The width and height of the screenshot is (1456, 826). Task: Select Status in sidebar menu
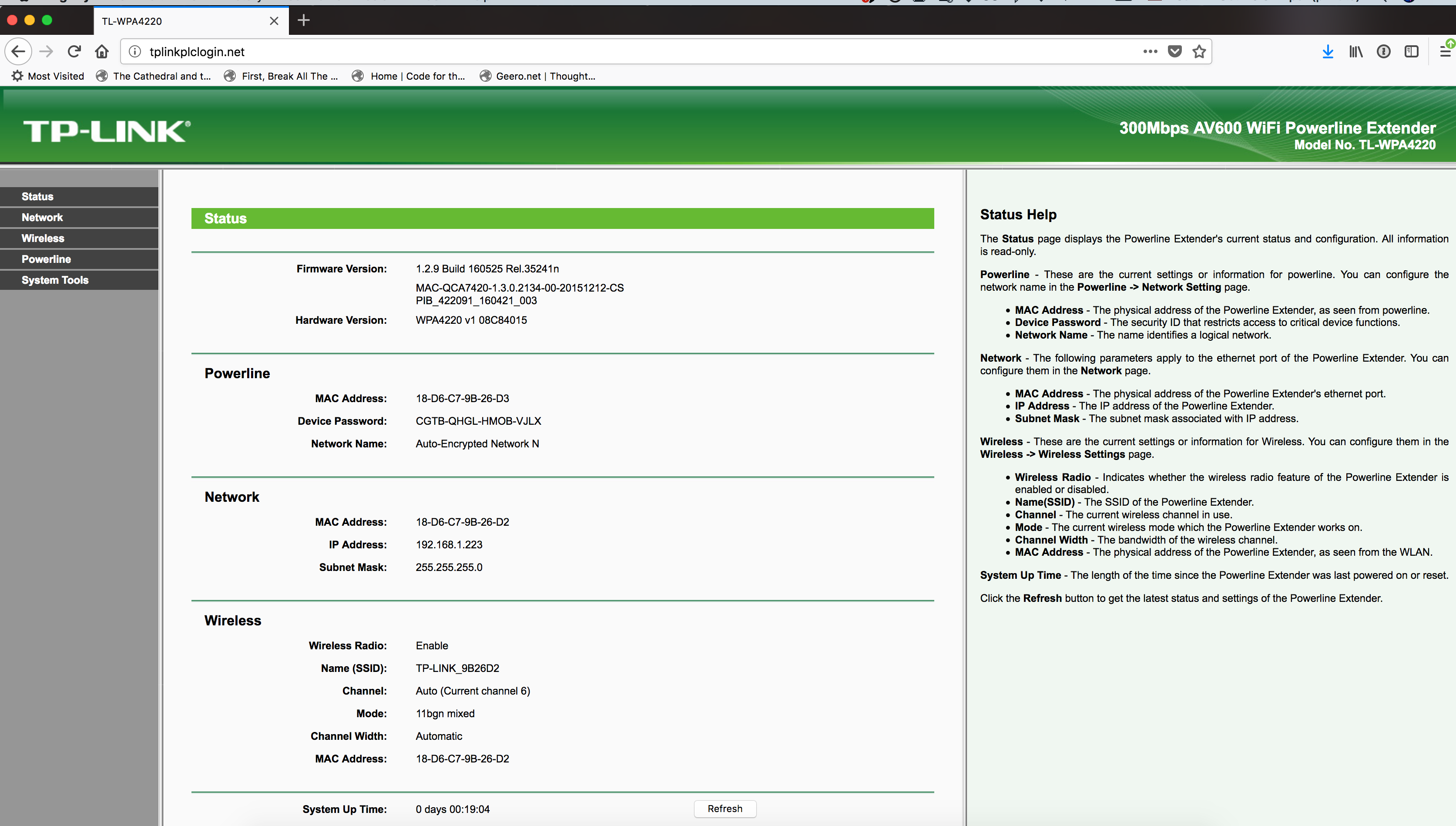79,197
